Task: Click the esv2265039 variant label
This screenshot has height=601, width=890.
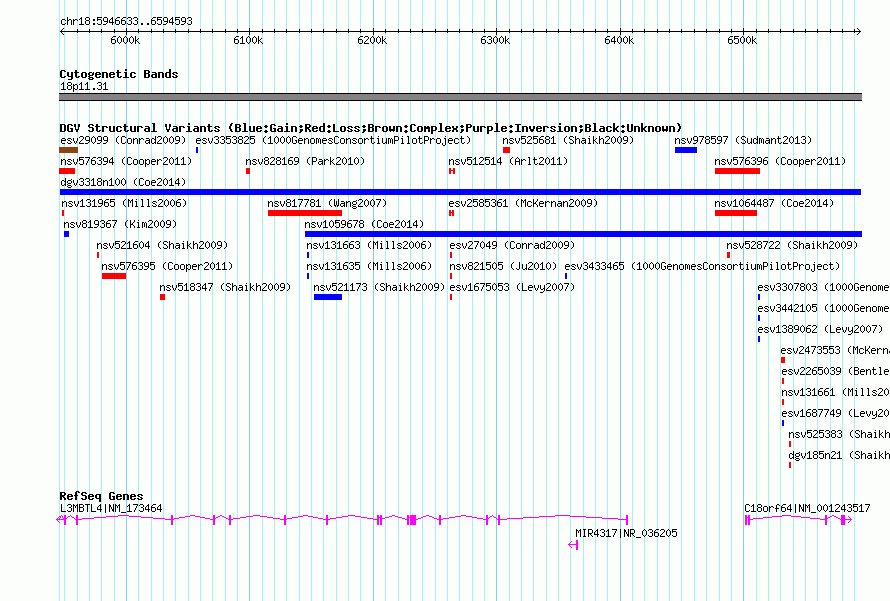Action: click(x=835, y=371)
